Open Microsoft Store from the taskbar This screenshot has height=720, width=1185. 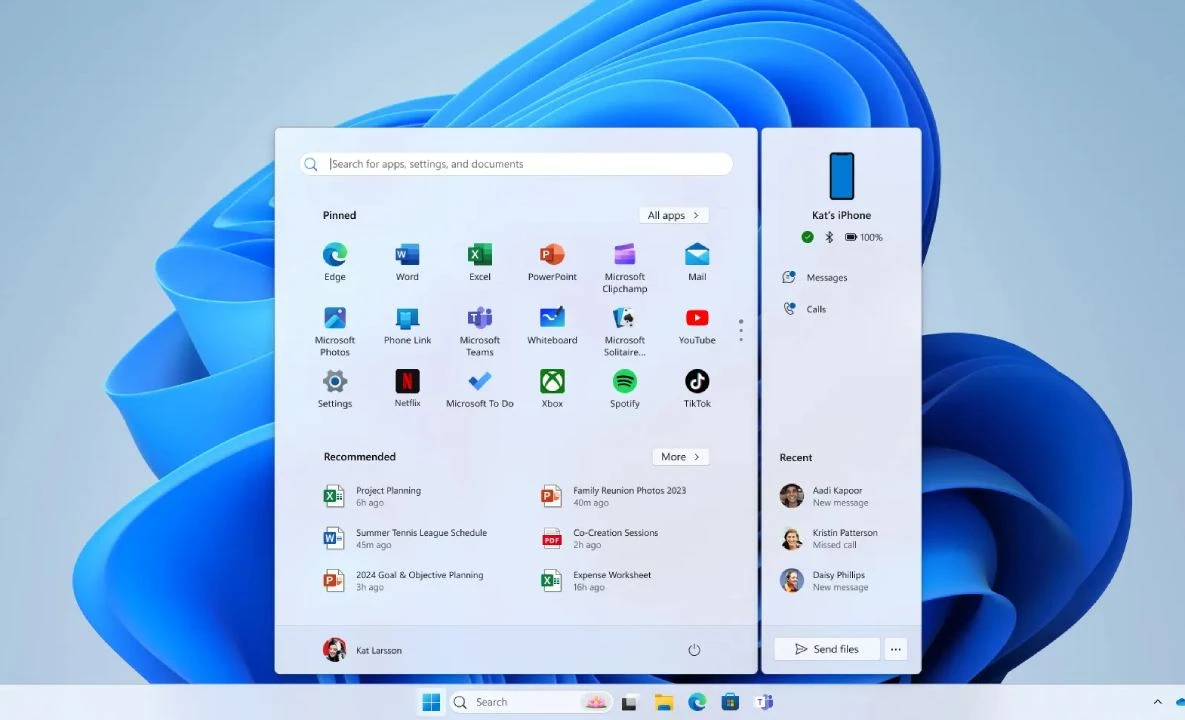click(x=730, y=703)
